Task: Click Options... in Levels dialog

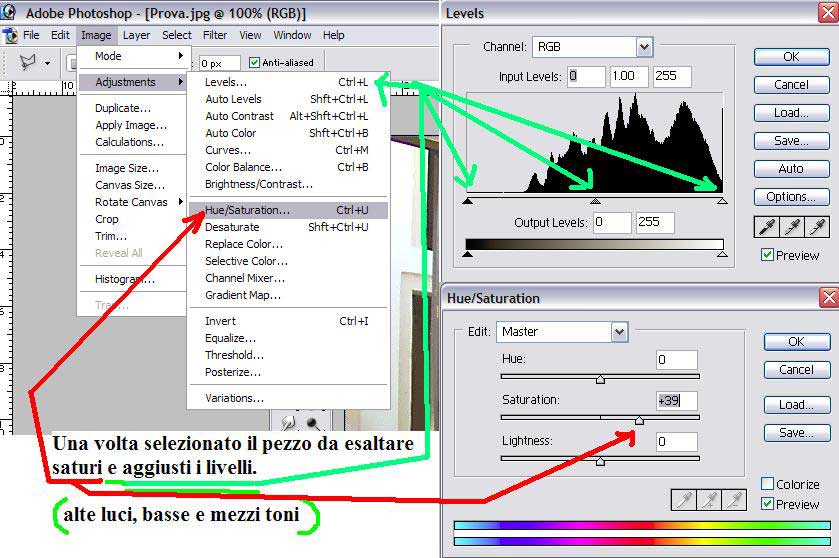Action: 791,196
